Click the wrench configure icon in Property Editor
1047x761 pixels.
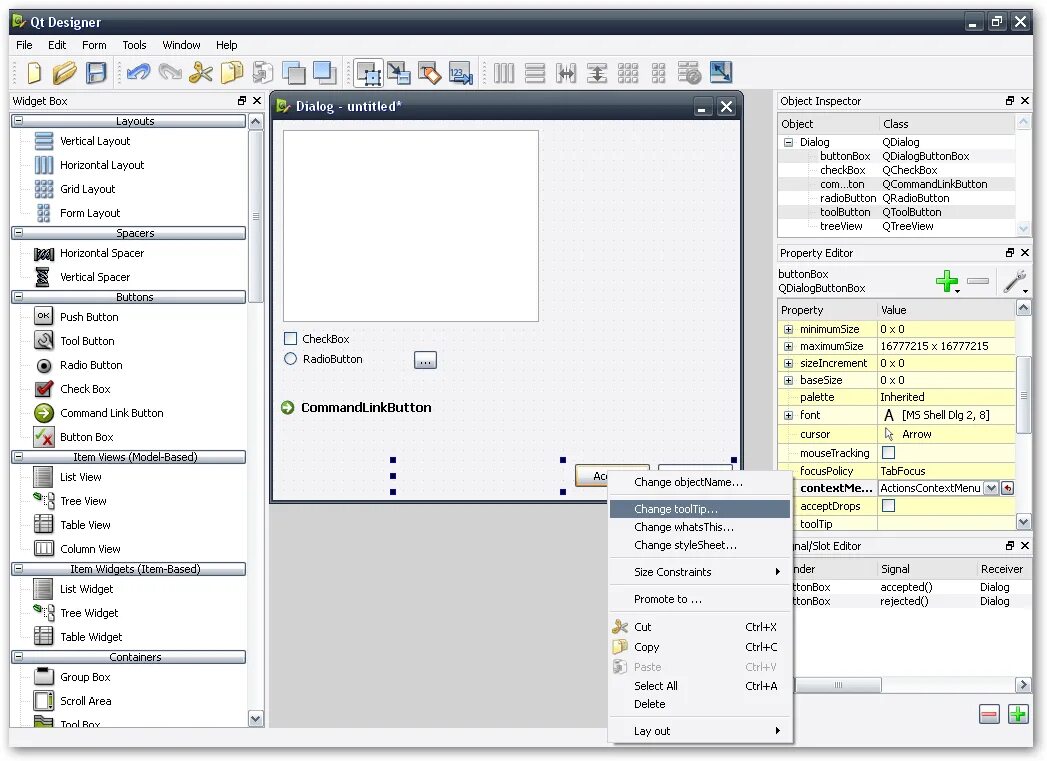[1015, 281]
